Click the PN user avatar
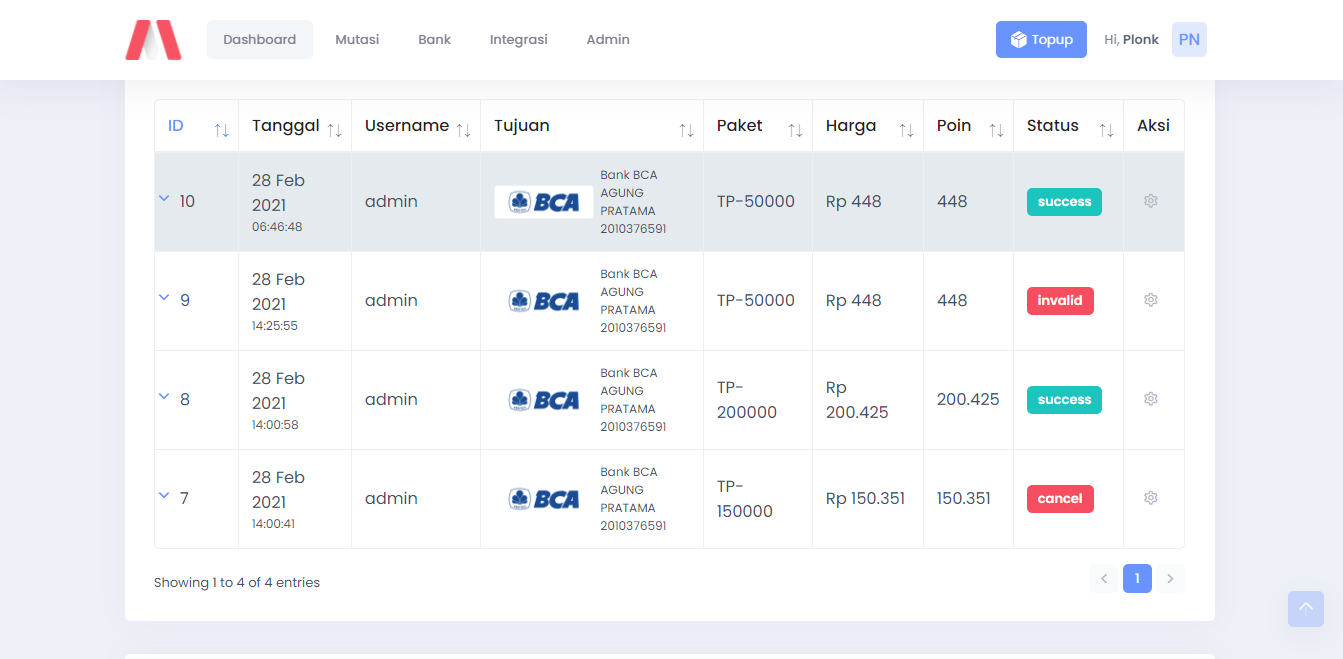The width and height of the screenshot is (1343, 659). coord(1189,40)
